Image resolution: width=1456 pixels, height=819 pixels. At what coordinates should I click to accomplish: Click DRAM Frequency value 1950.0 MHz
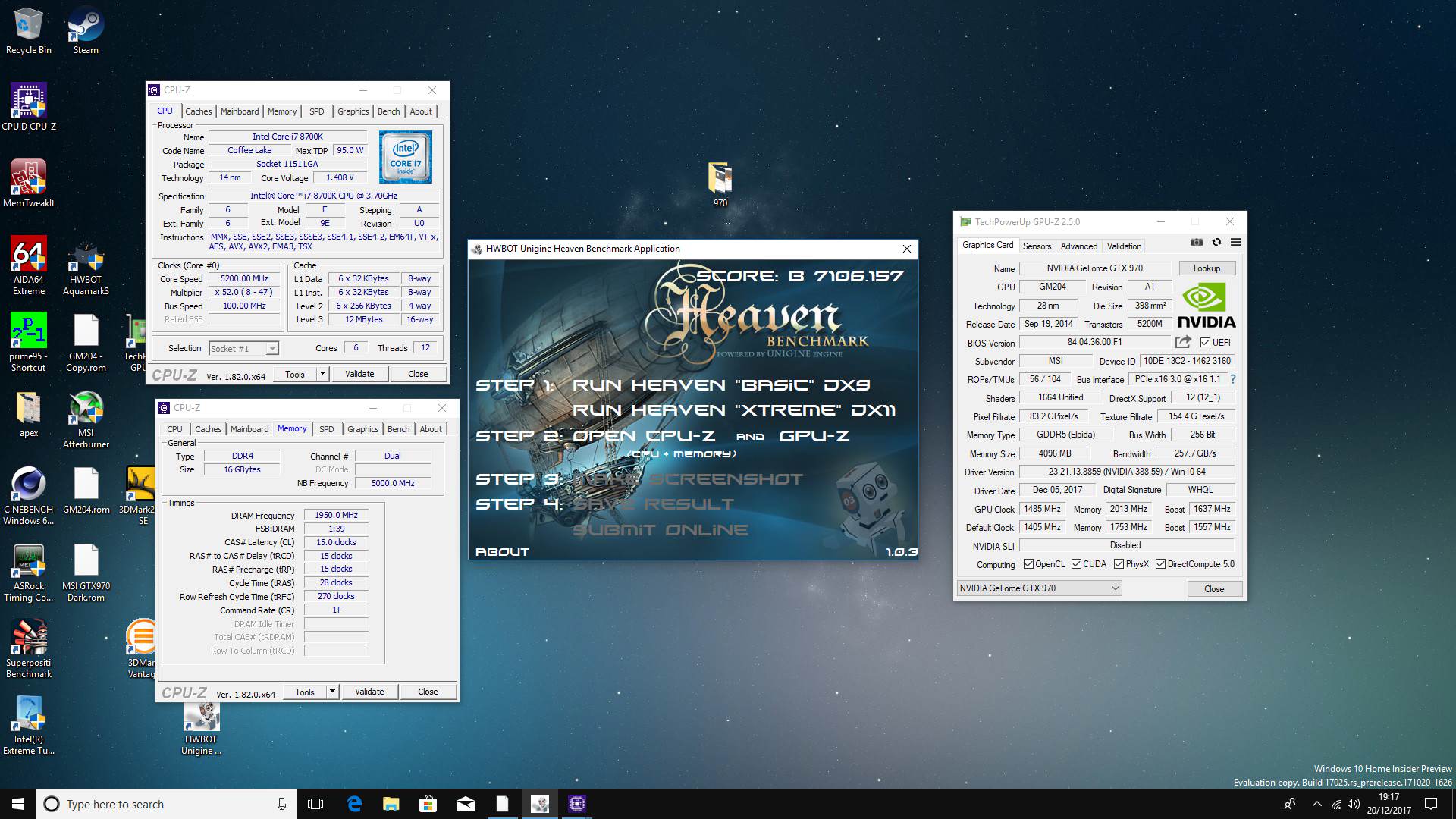[x=336, y=515]
